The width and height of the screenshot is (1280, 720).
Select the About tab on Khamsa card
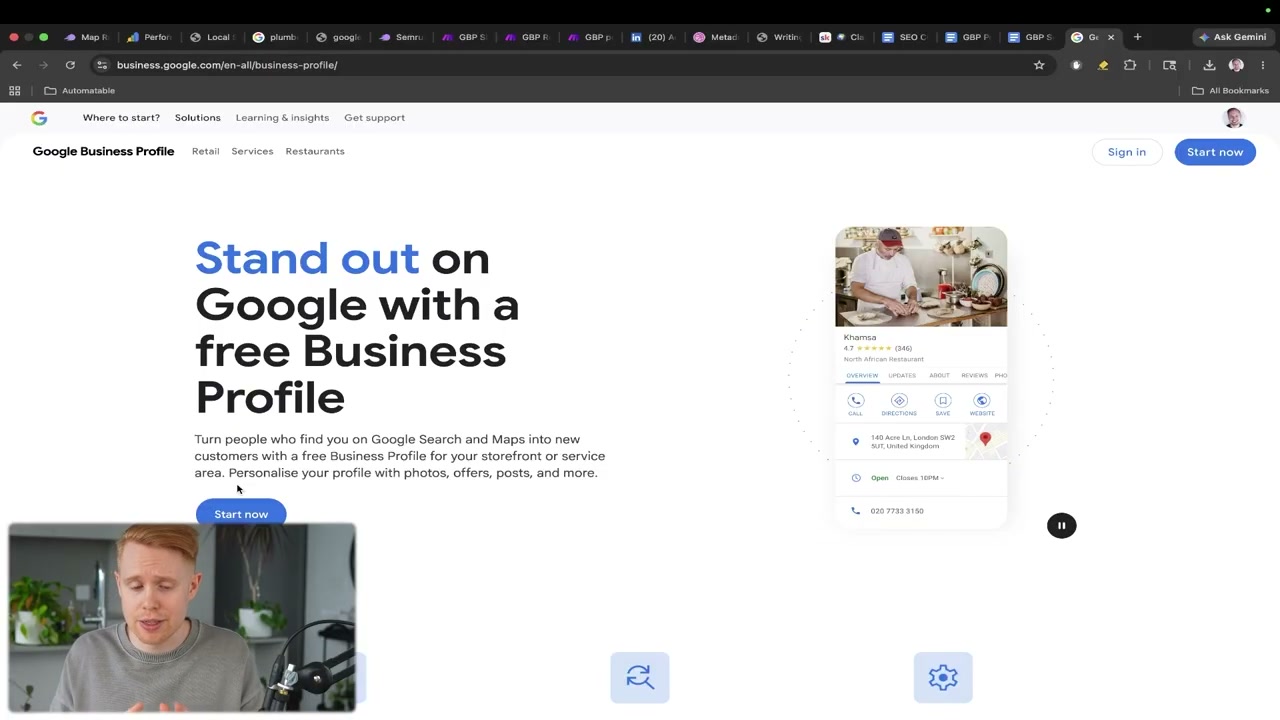point(939,376)
